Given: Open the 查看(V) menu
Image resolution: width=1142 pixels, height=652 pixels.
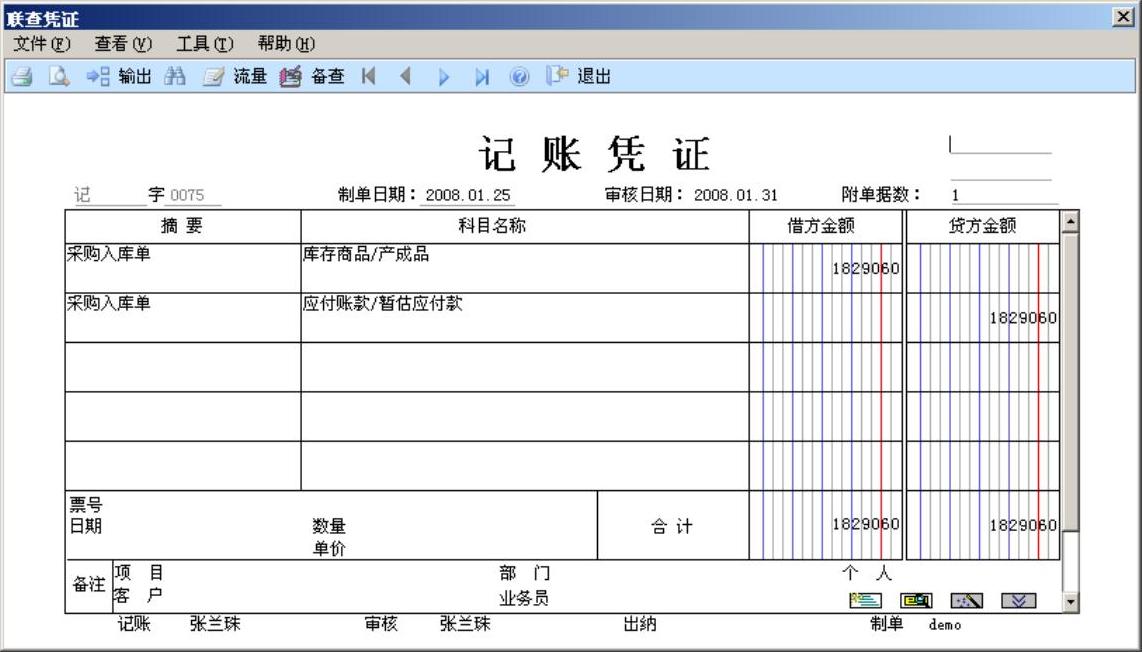Looking at the screenshot, I should click(123, 44).
